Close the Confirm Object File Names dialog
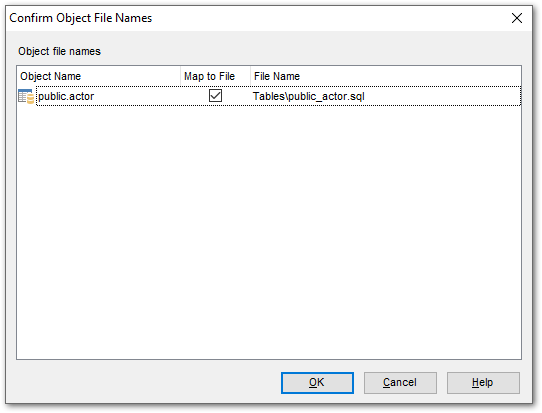The image size is (542, 413). point(517,18)
